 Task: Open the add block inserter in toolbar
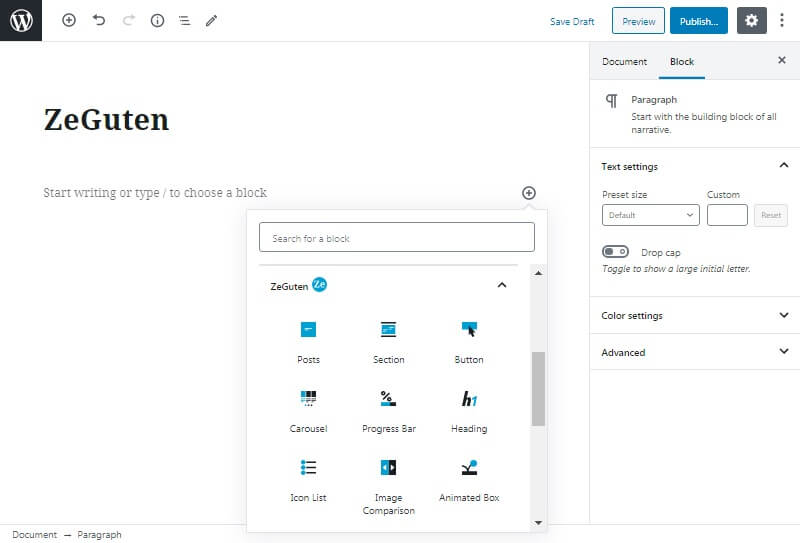[69, 20]
